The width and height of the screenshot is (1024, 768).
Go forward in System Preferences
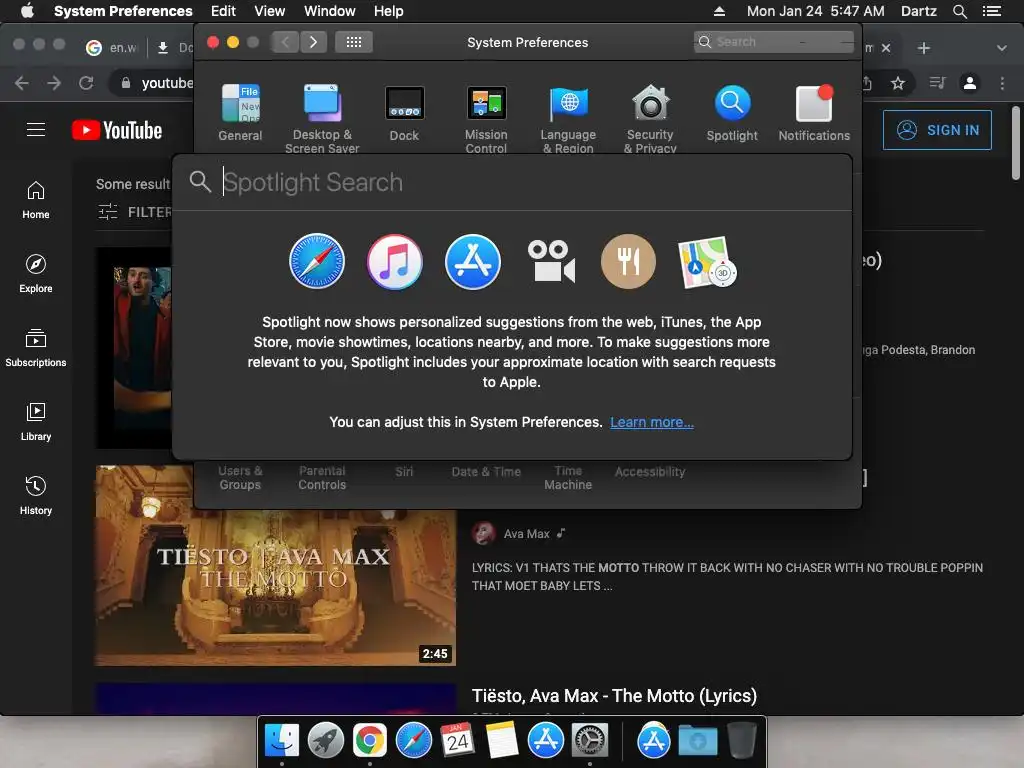(313, 42)
